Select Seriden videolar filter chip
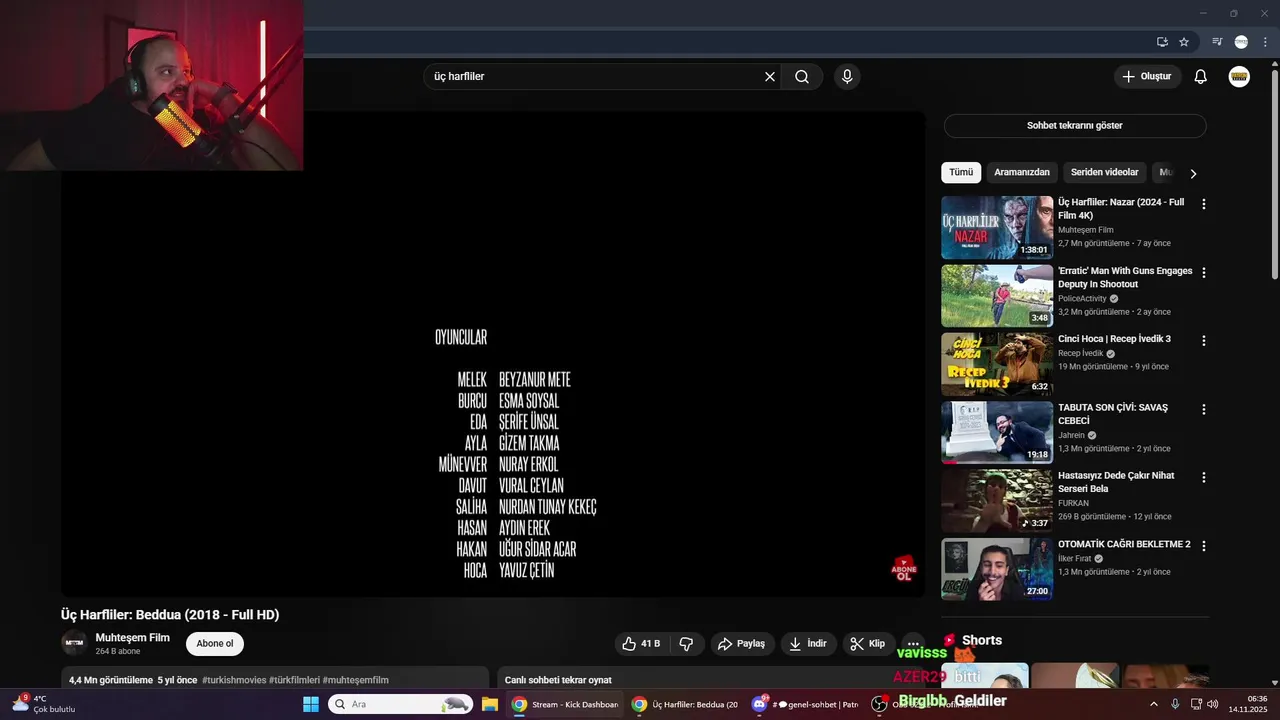This screenshot has height=720, width=1280. click(1105, 173)
